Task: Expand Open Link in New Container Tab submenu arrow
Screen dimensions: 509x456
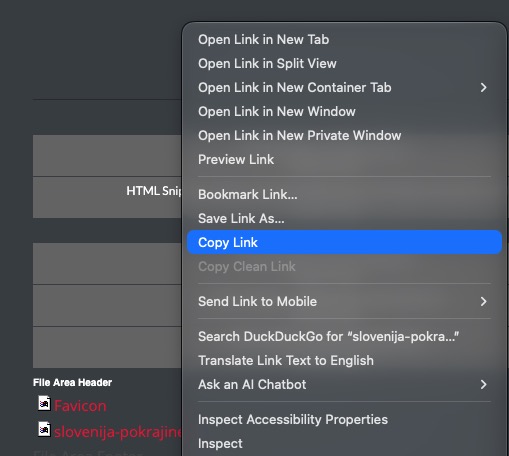Action: point(483,88)
